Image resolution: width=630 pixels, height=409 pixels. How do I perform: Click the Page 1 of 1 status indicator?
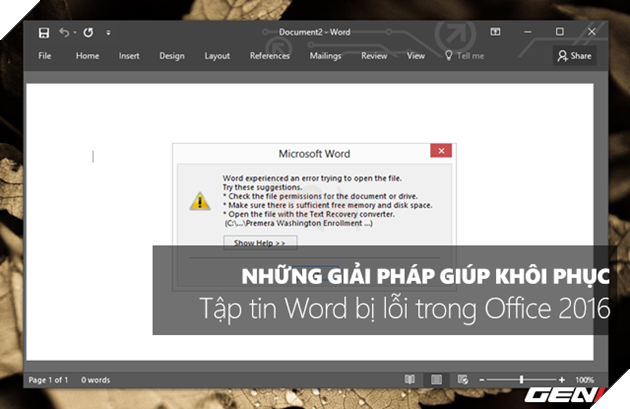click(48, 380)
